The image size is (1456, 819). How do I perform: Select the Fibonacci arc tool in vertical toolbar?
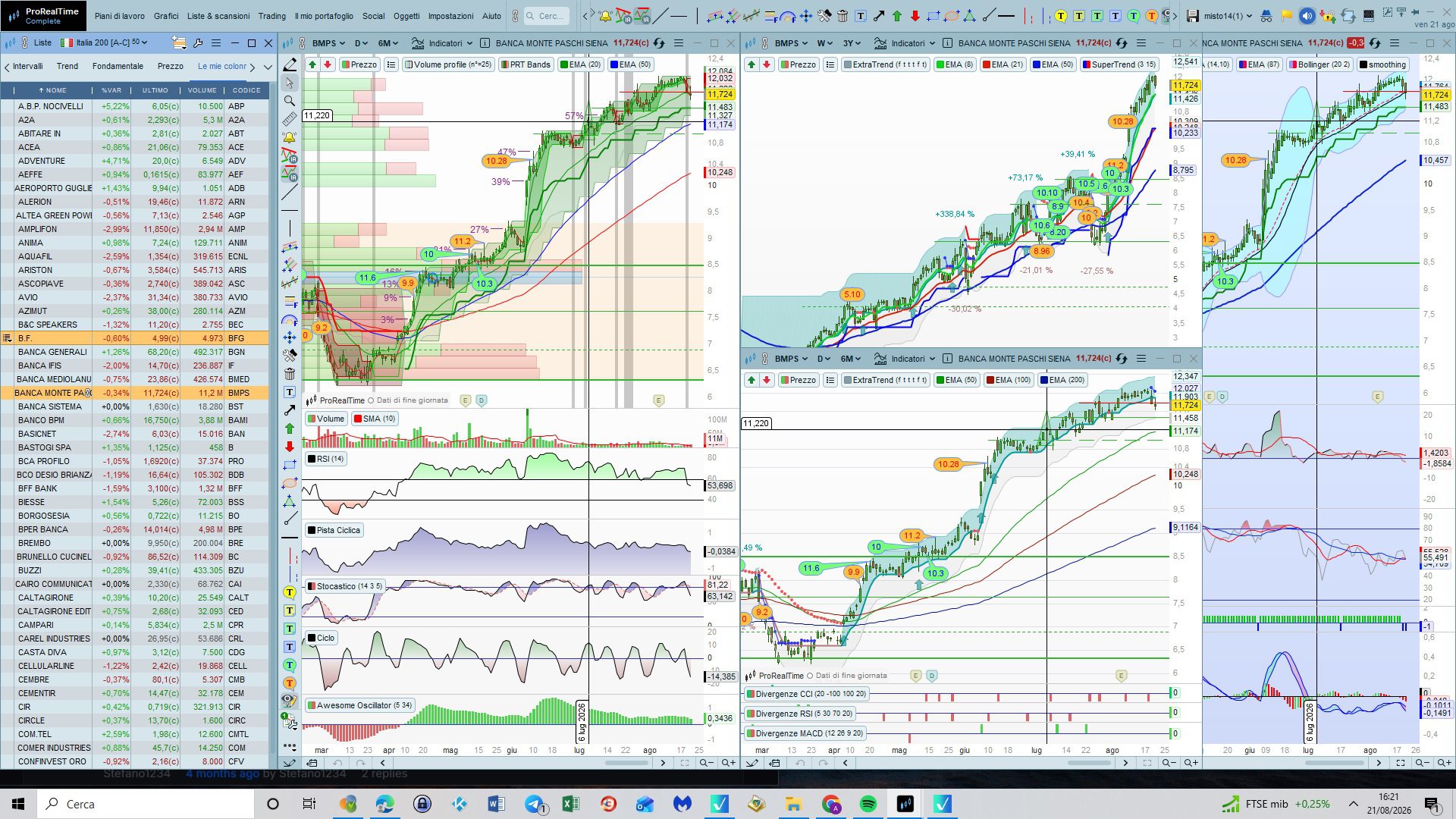290,319
